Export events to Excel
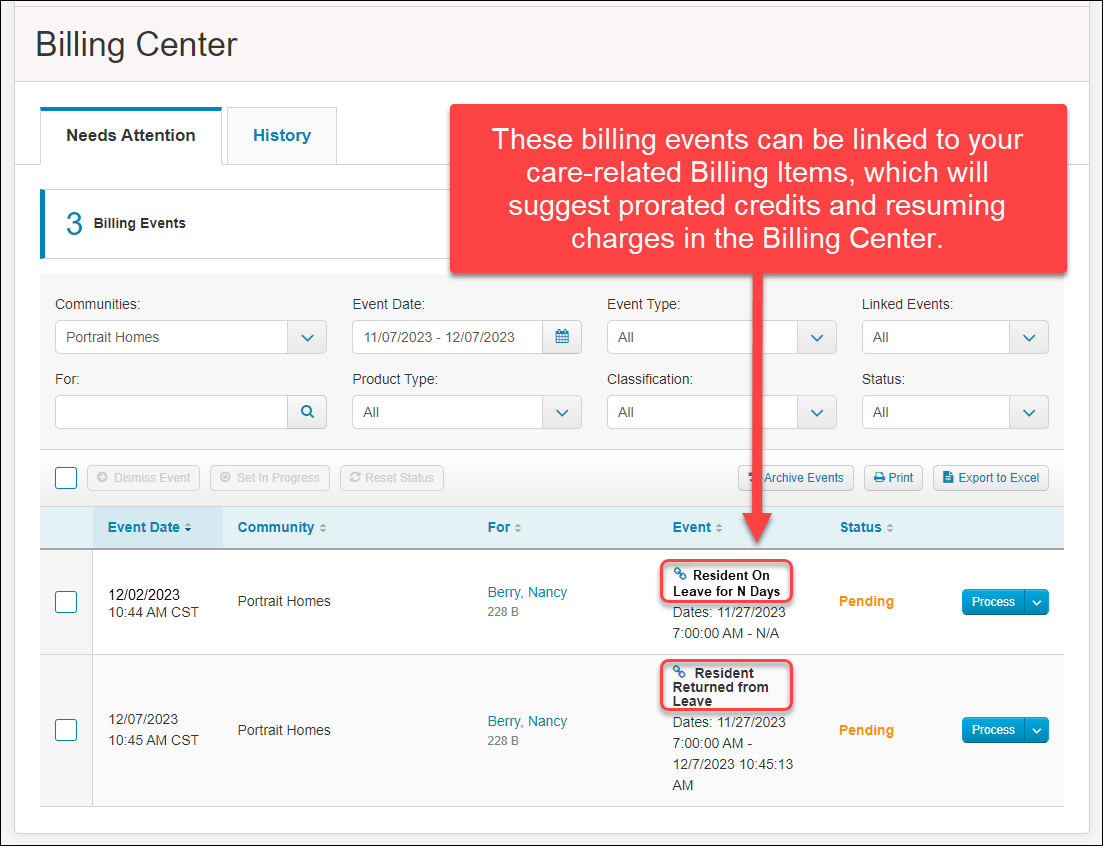This screenshot has height=846, width=1103. (x=990, y=478)
